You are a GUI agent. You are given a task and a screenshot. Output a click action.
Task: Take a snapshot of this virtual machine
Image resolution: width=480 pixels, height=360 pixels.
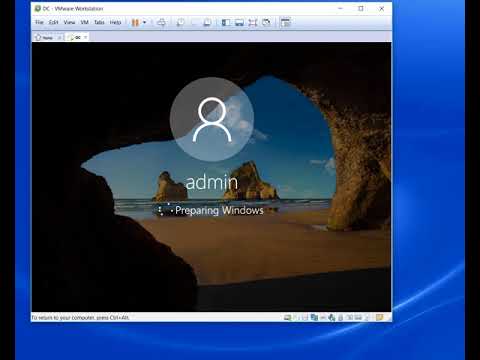click(x=180, y=22)
